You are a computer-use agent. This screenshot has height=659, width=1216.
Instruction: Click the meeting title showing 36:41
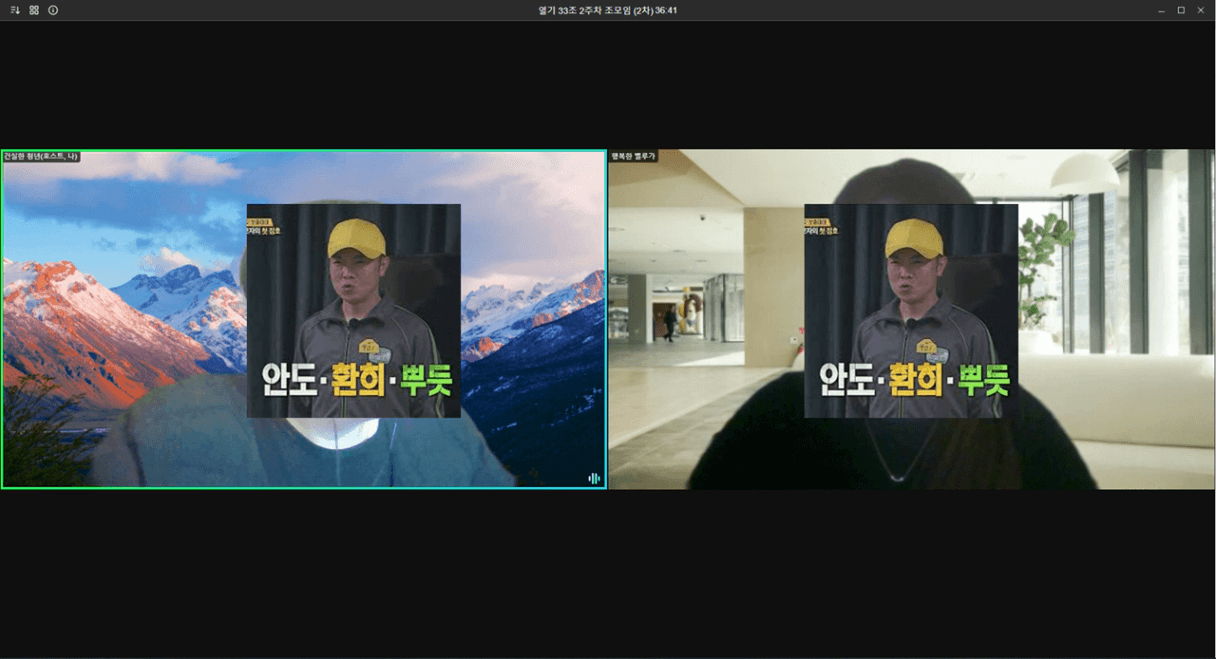[608, 10]
